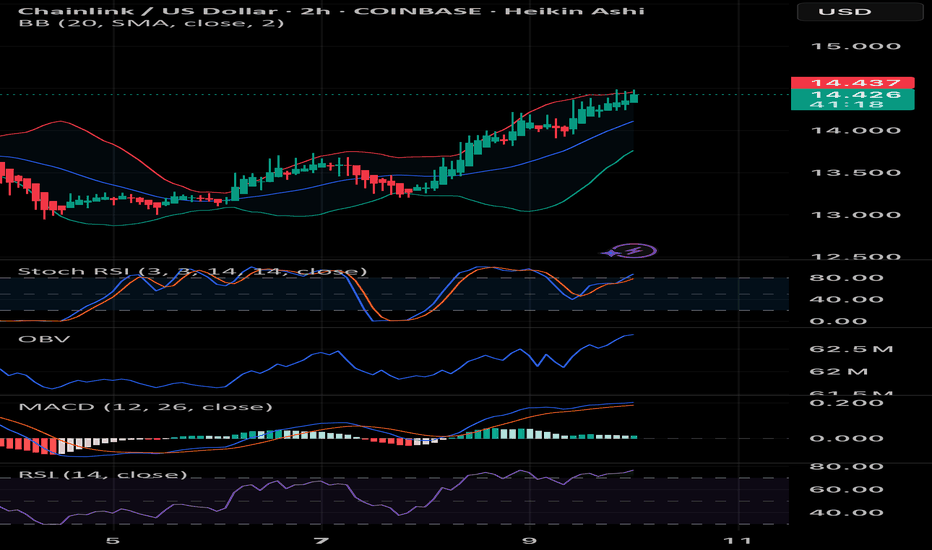Select the RSI (14, close) legend

tap(102, 474)
